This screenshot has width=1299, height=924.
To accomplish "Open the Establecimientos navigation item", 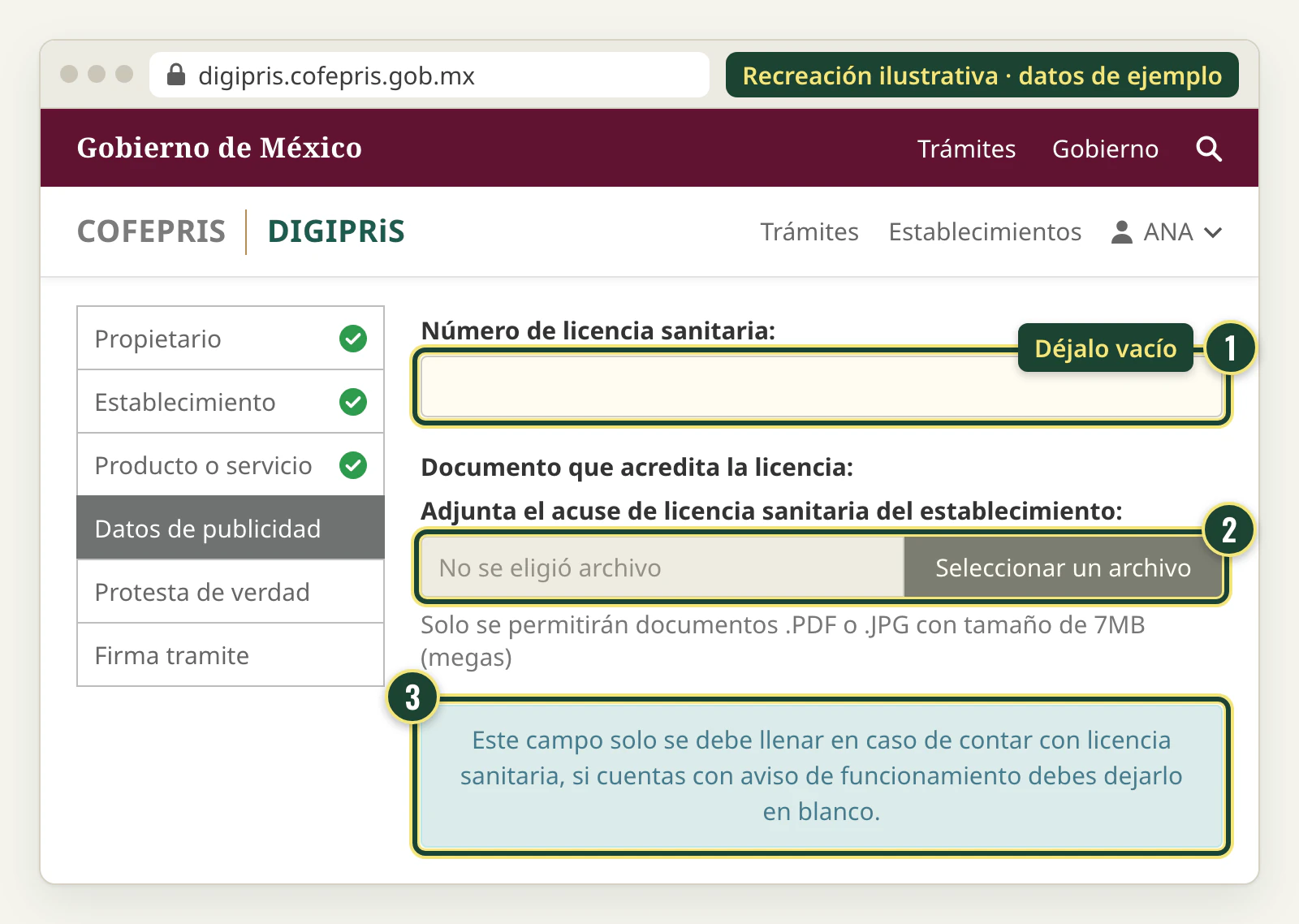I will coord(985,232).
